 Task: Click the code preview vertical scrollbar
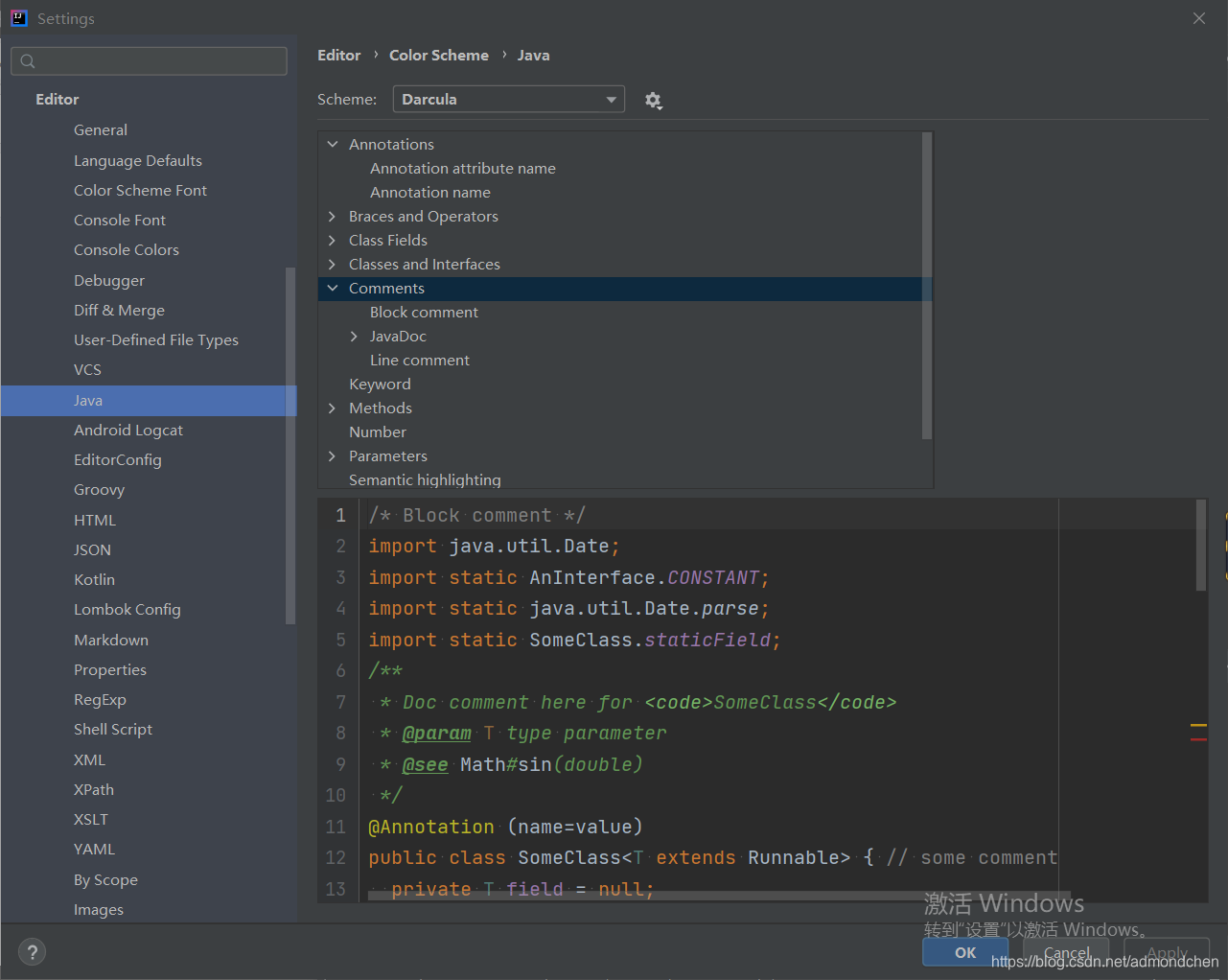[1201, 545]
